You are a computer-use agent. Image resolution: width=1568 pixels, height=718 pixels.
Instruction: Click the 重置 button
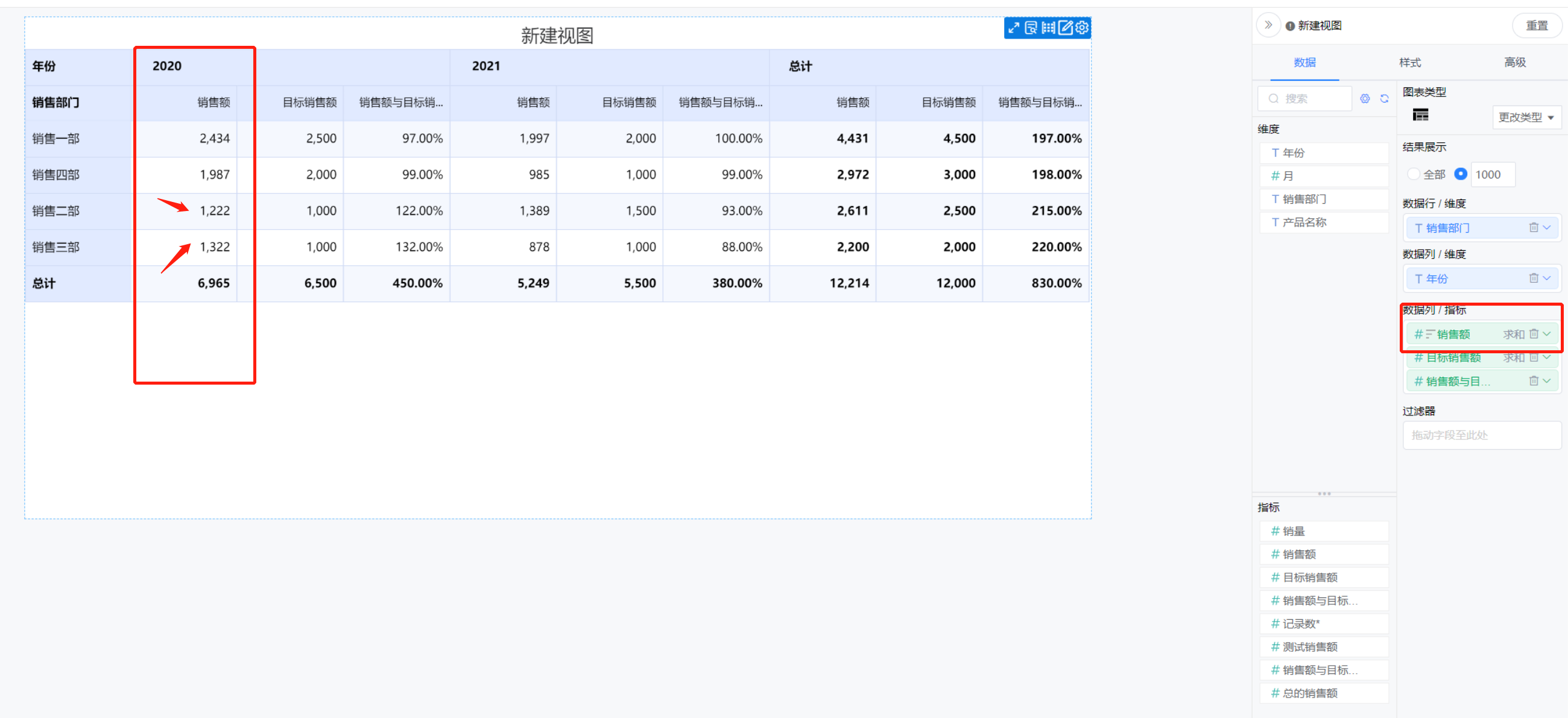[x=1537, y=25]
